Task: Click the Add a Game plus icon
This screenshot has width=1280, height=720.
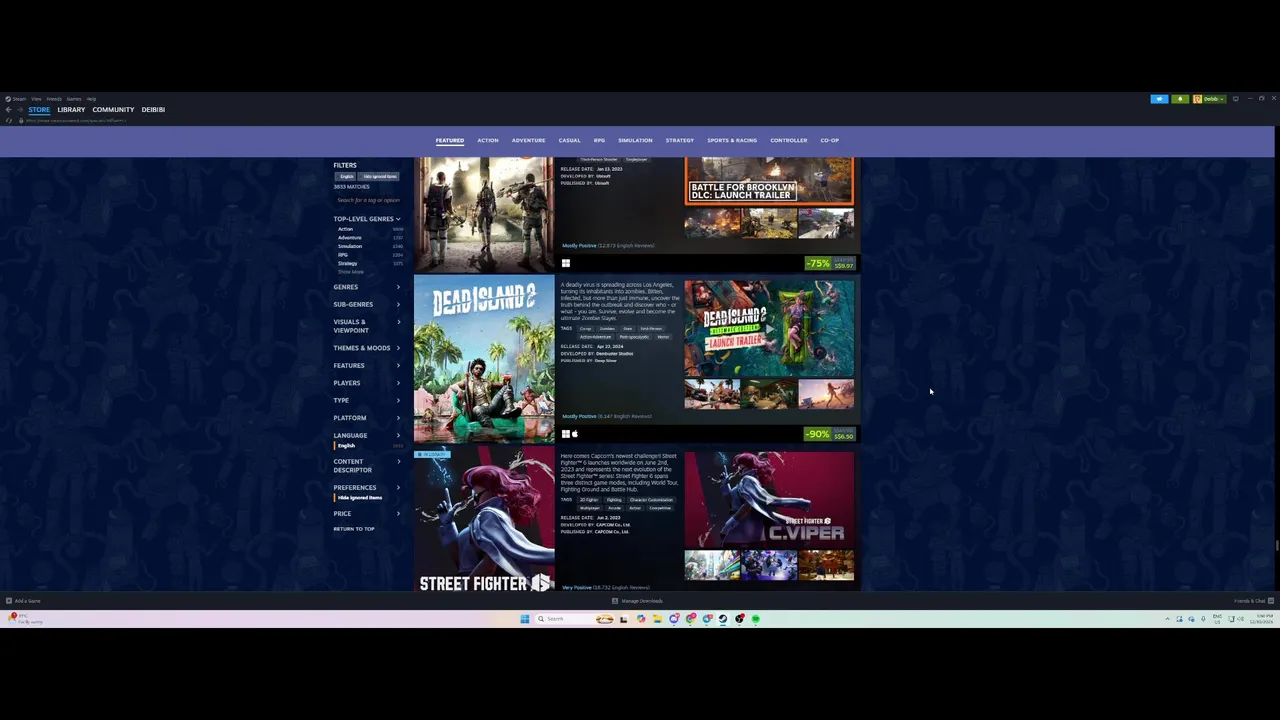Action: point(9,601)
